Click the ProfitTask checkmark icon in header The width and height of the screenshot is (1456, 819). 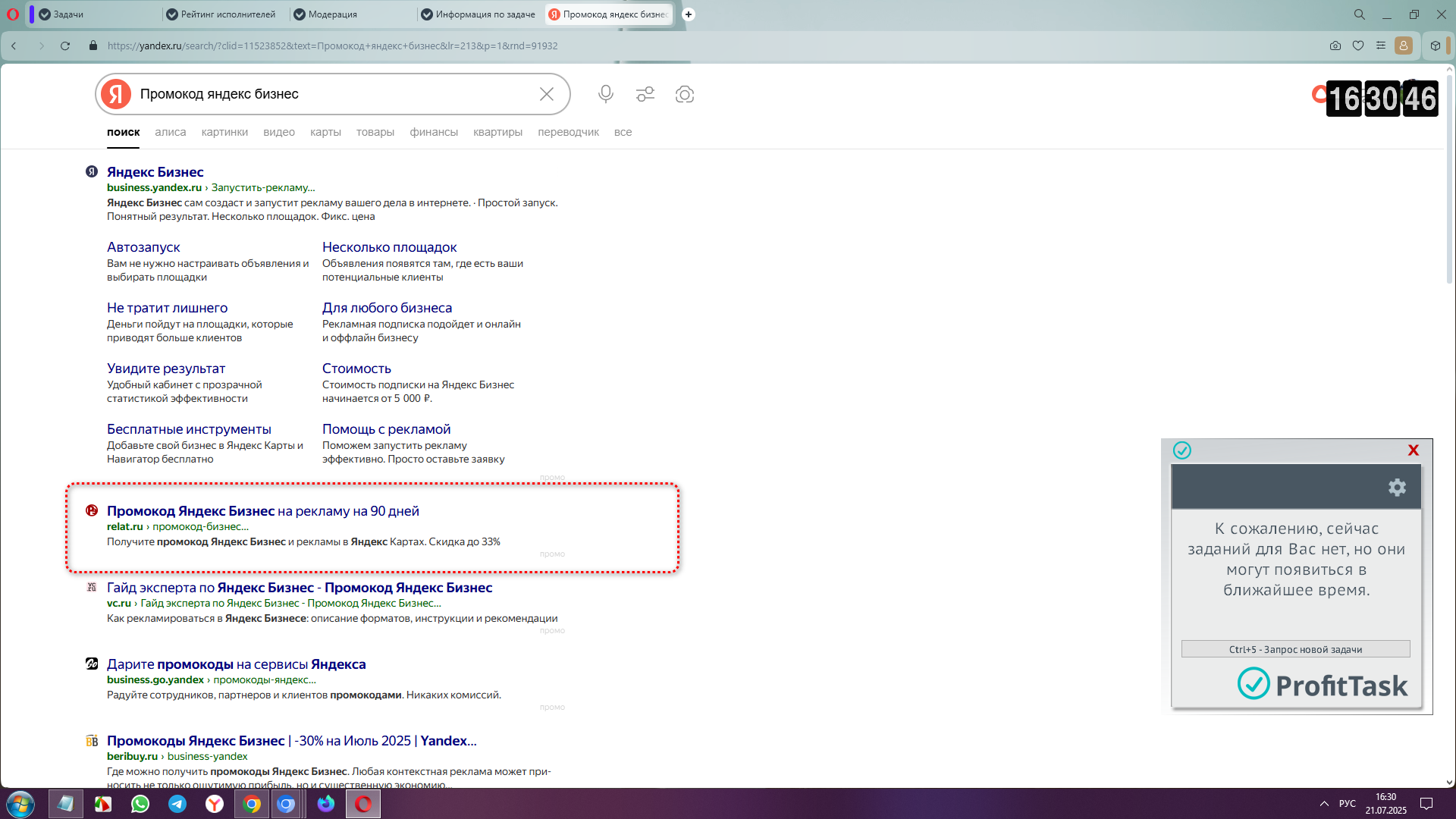1182,450
